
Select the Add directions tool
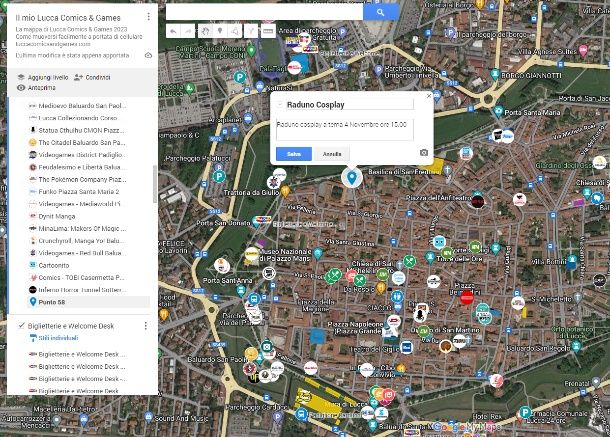(251, 31)
